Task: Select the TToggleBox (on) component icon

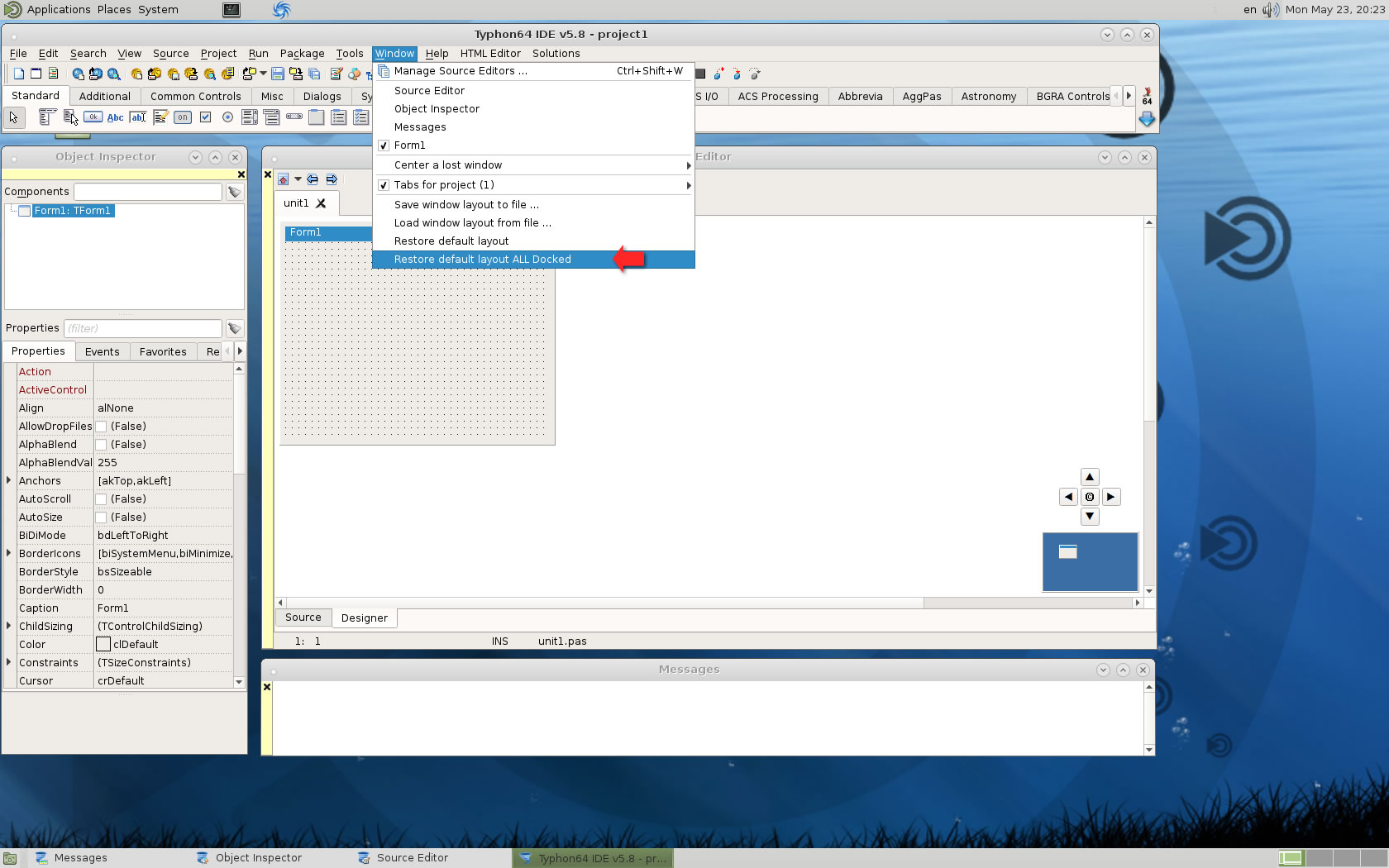Action: click(x=183, y=117)
